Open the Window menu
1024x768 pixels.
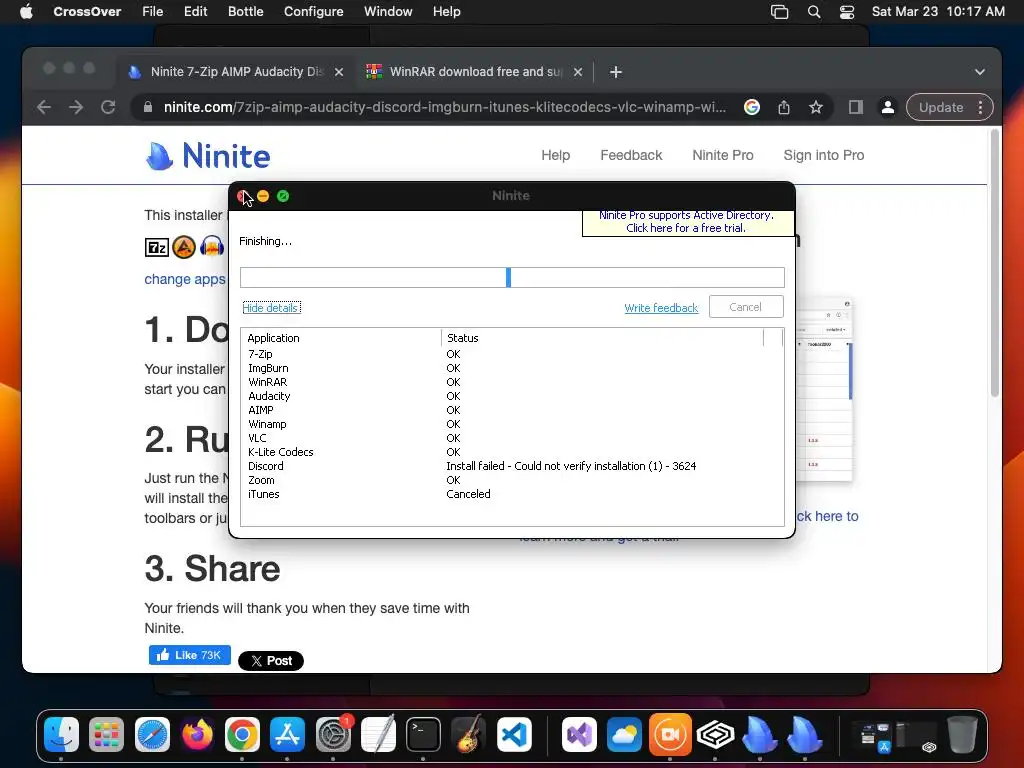(388, 12)
